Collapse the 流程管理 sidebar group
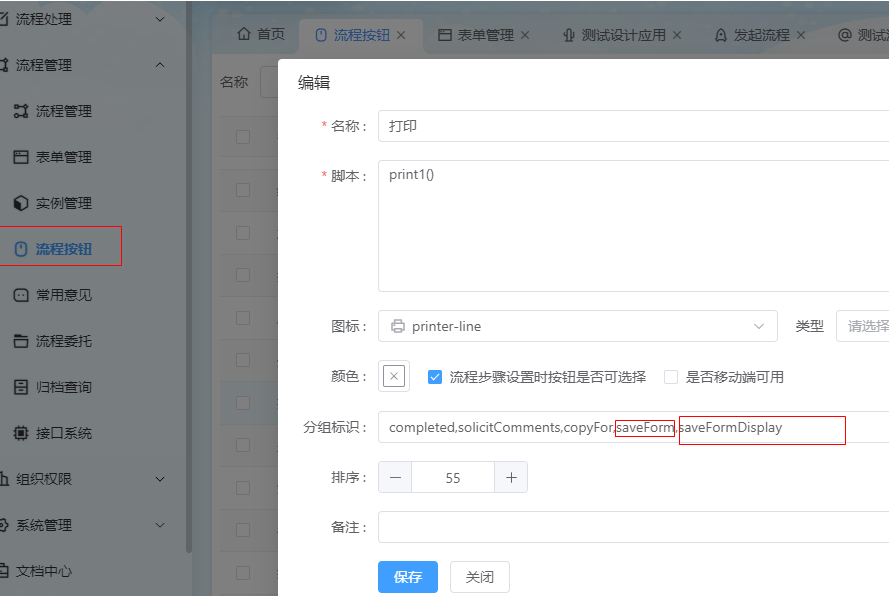Image resolution: width=892 pixels, height=599 pixels. [83, 65]
